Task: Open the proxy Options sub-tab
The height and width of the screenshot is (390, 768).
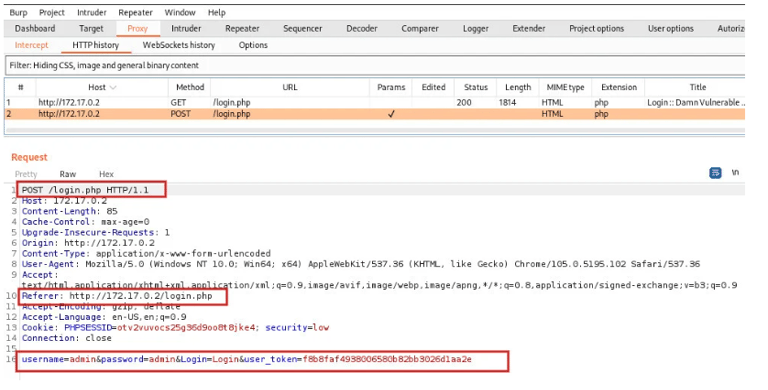Action: click(x=253, y=45)
